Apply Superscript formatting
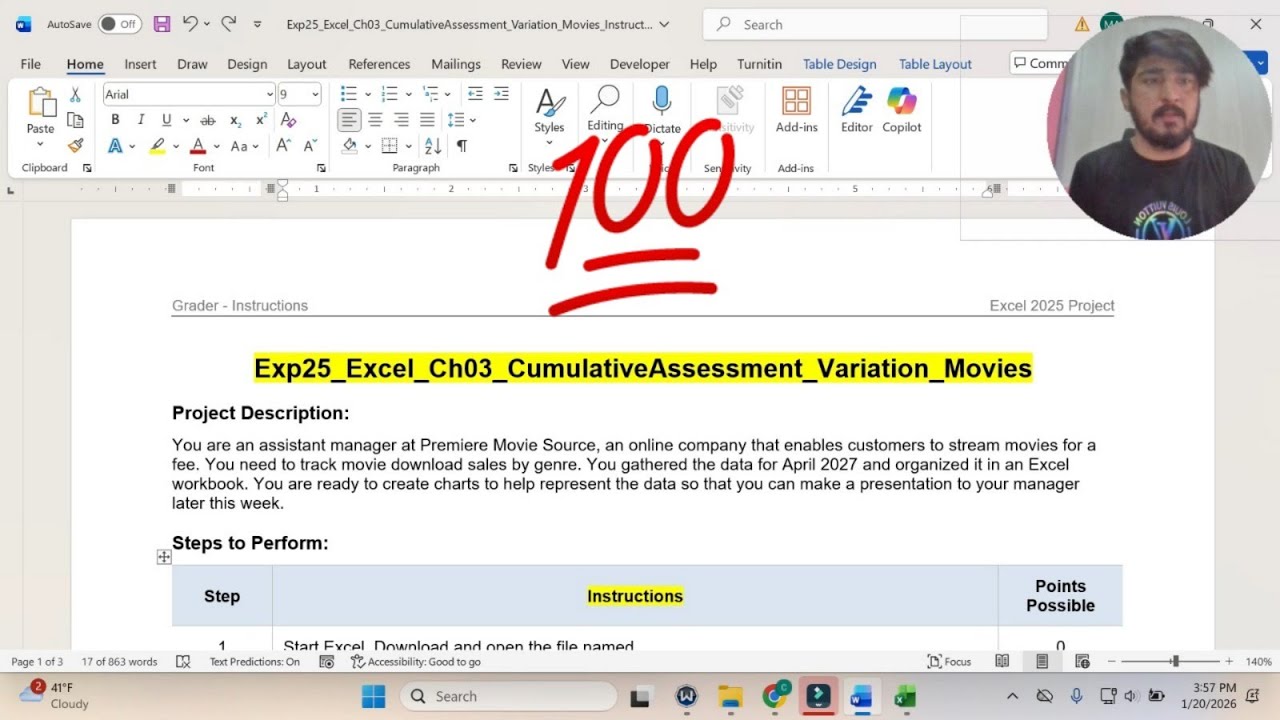The width and height of the screenshot is (1280, 720). click(x=261, y=120)
